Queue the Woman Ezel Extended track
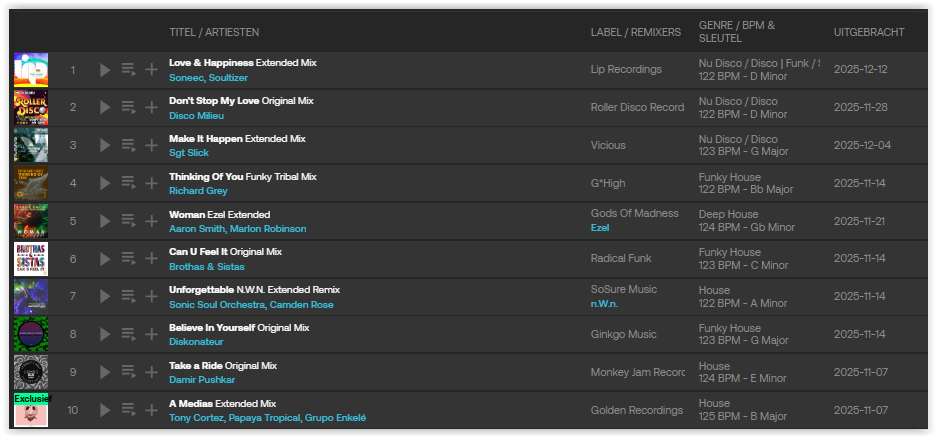Screen dimensions: 936x437 click(x=128, y=222)
